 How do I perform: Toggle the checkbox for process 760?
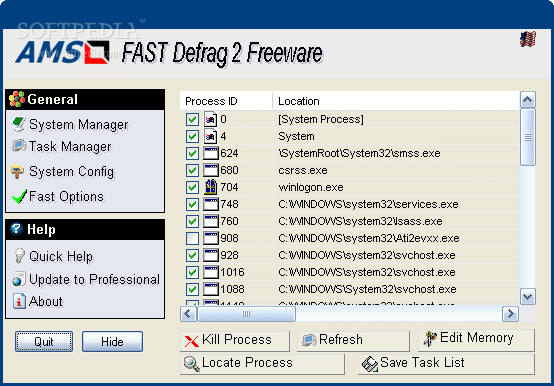pos(192,221)
